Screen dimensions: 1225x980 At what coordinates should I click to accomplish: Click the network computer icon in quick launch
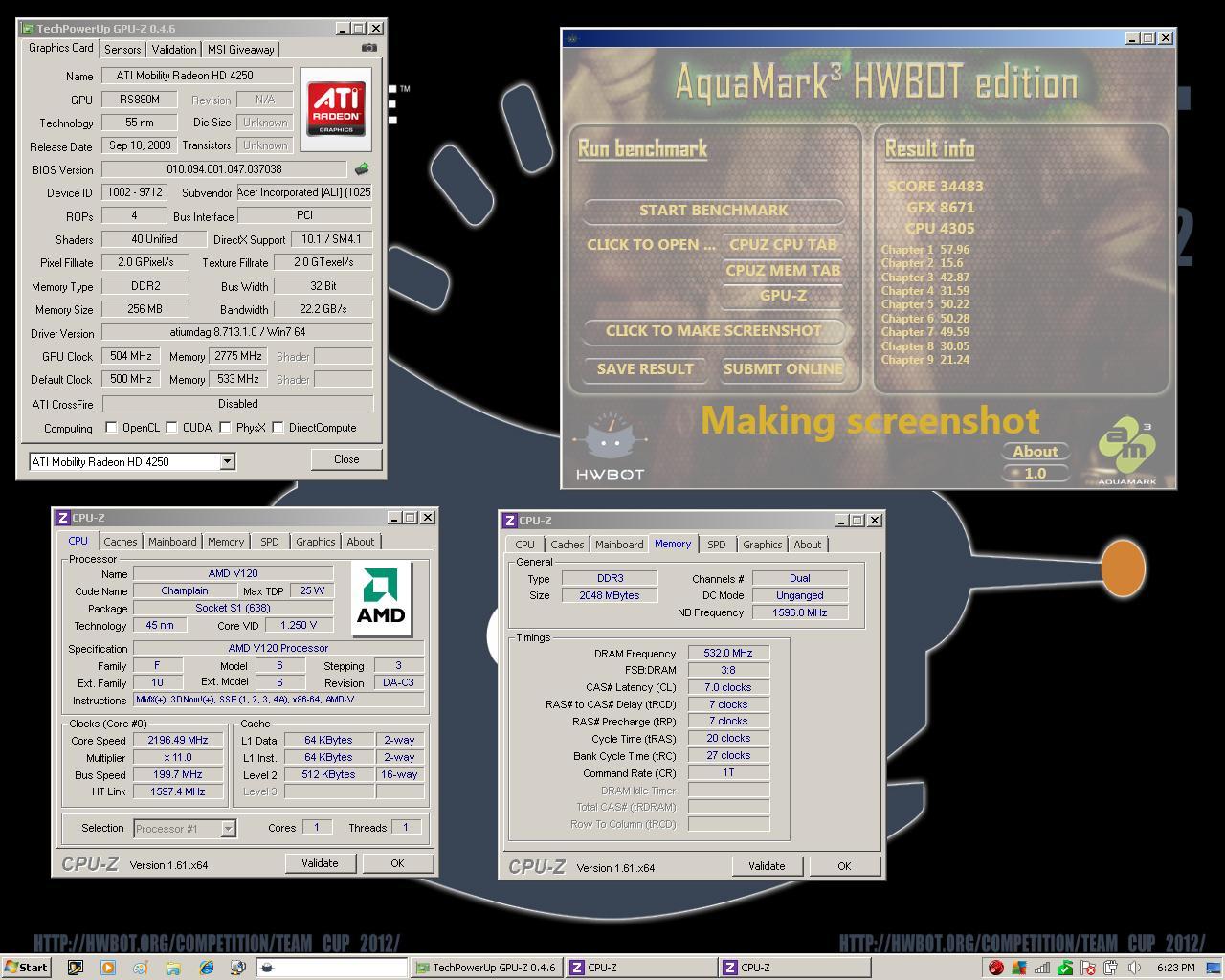(x=237, y=968)
